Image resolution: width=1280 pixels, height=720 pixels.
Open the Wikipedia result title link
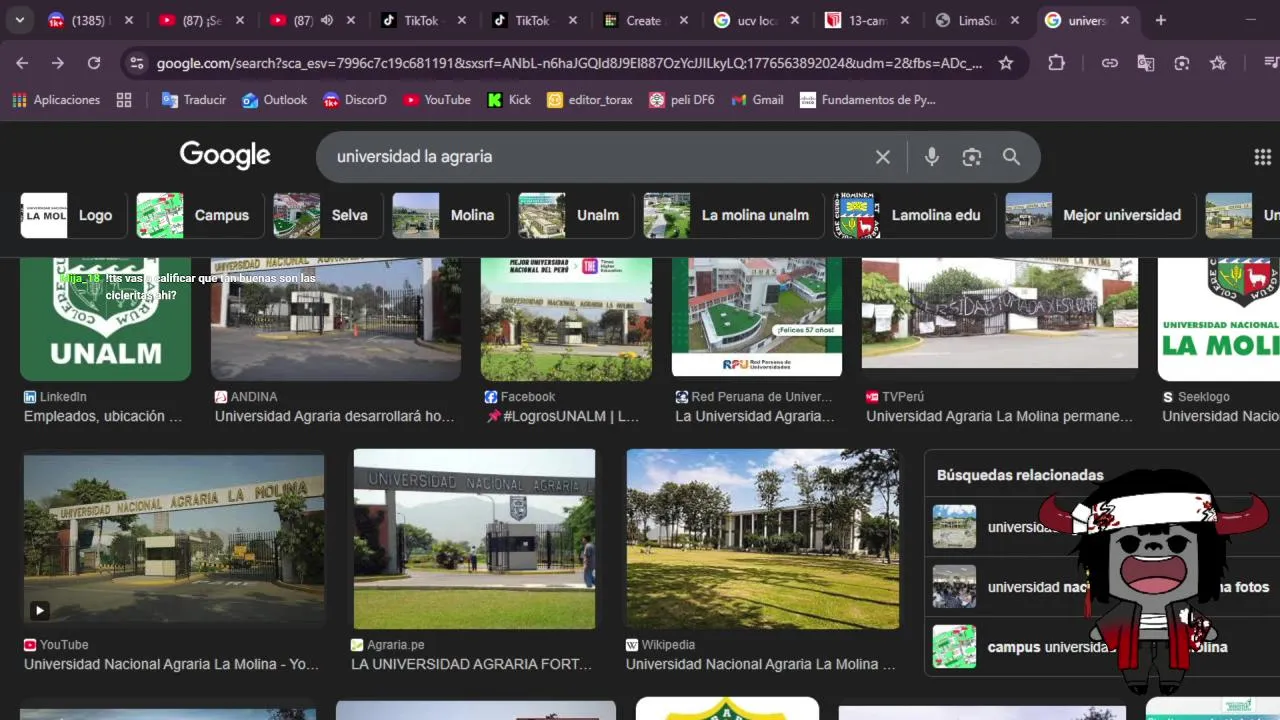click(x=761, y=664)
